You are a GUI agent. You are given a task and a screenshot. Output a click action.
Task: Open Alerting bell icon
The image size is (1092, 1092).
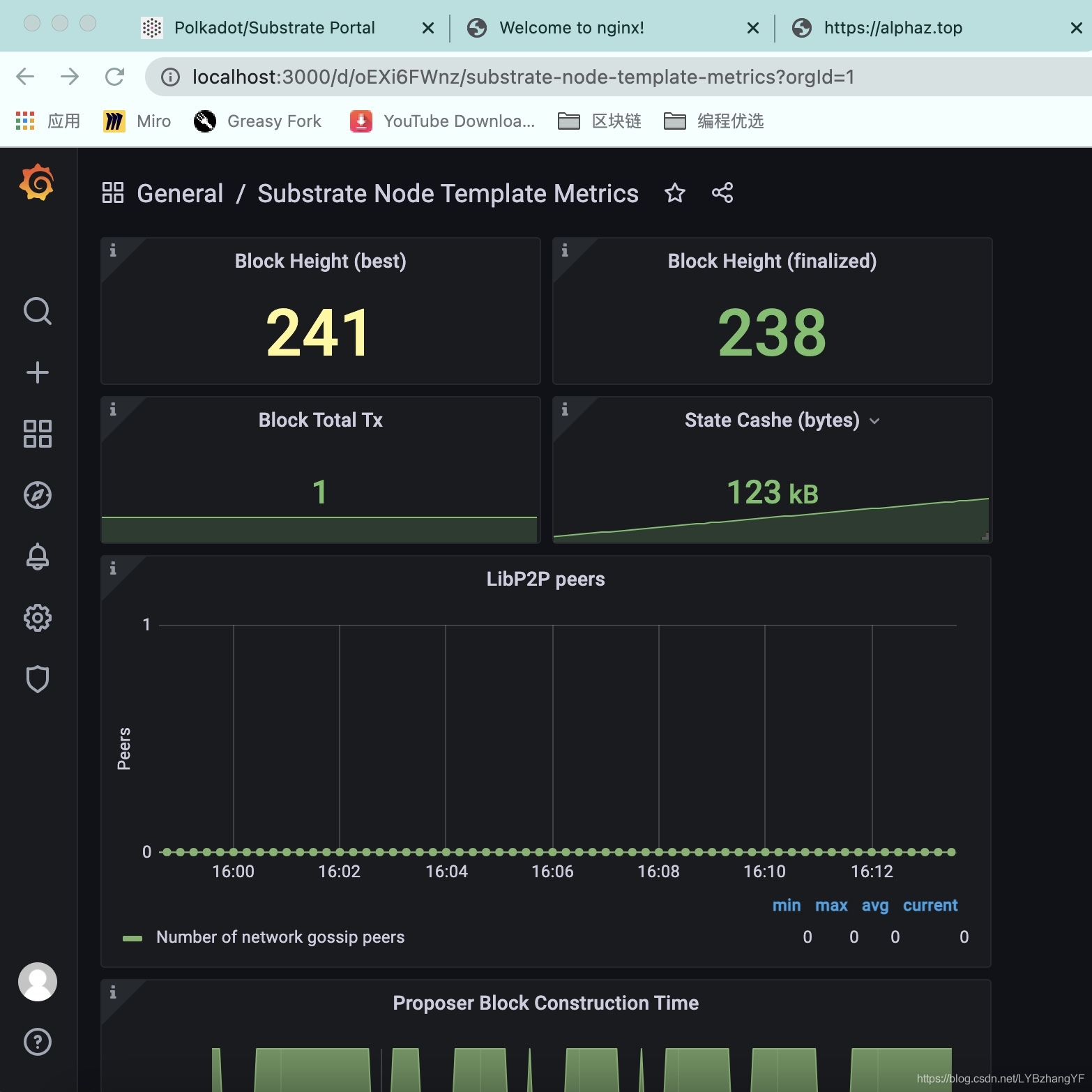38,556
